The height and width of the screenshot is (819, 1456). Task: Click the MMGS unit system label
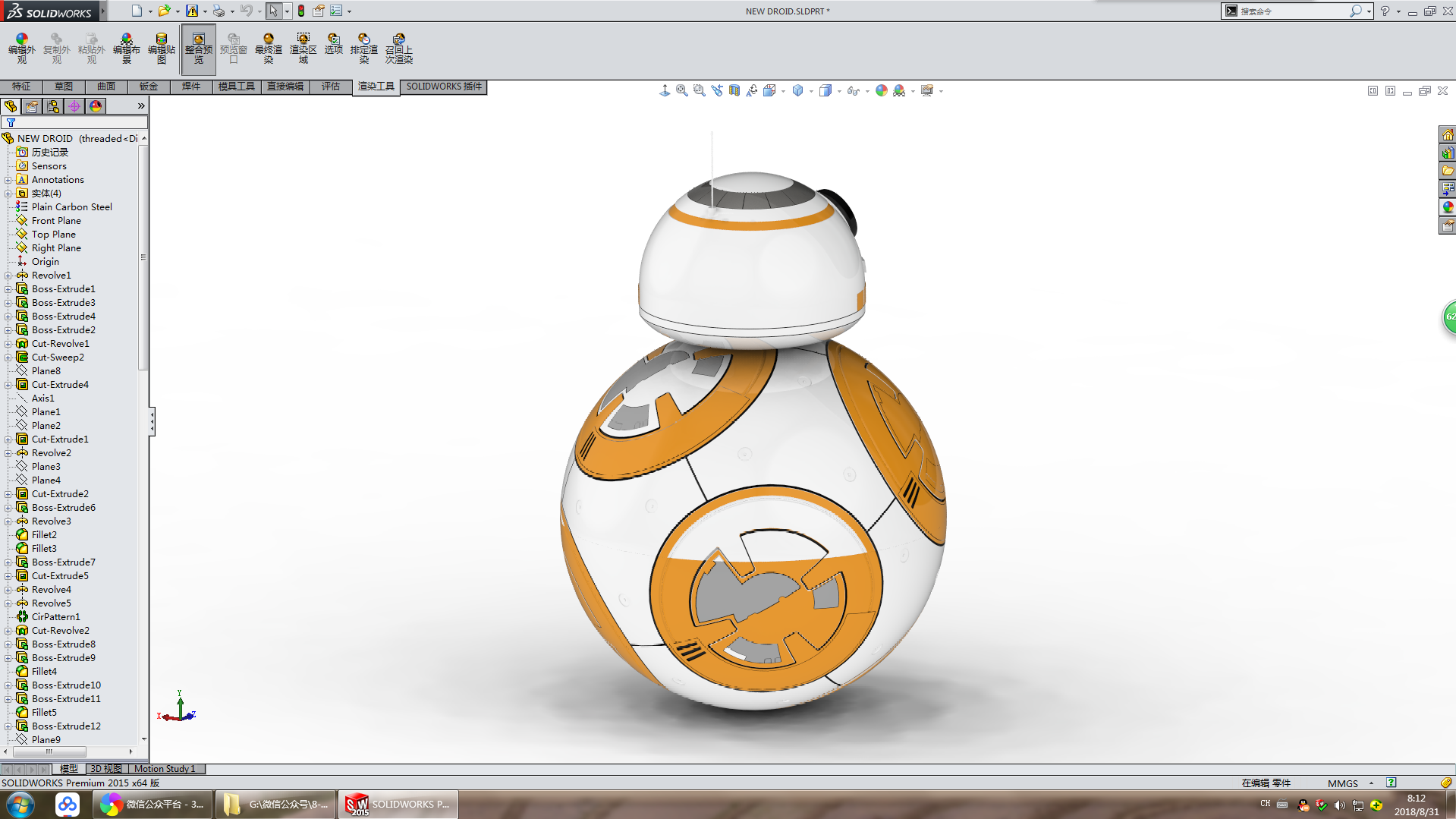click(x=1342, y=783)
